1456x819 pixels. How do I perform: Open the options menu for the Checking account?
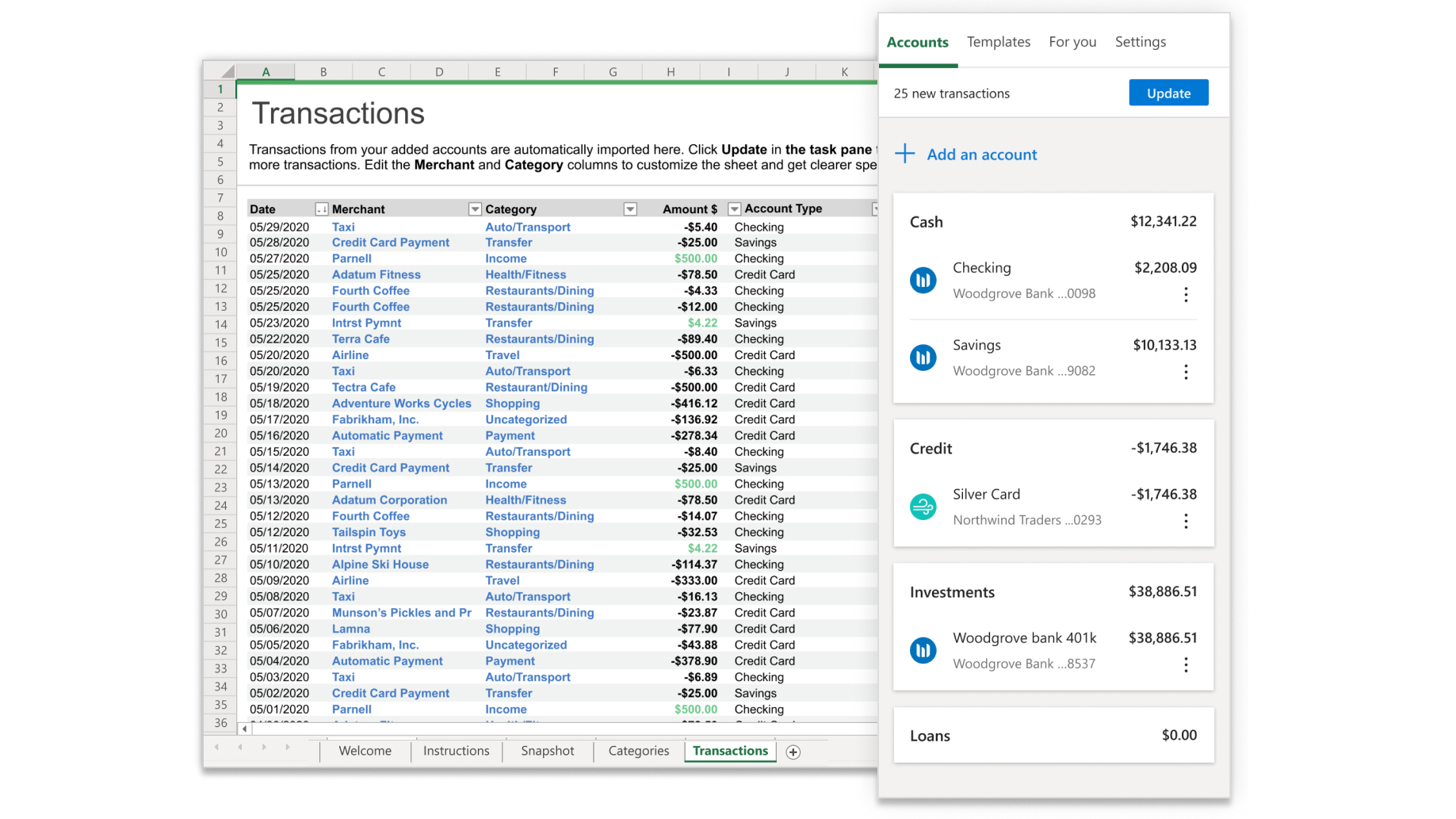(x=1186, y=294)
